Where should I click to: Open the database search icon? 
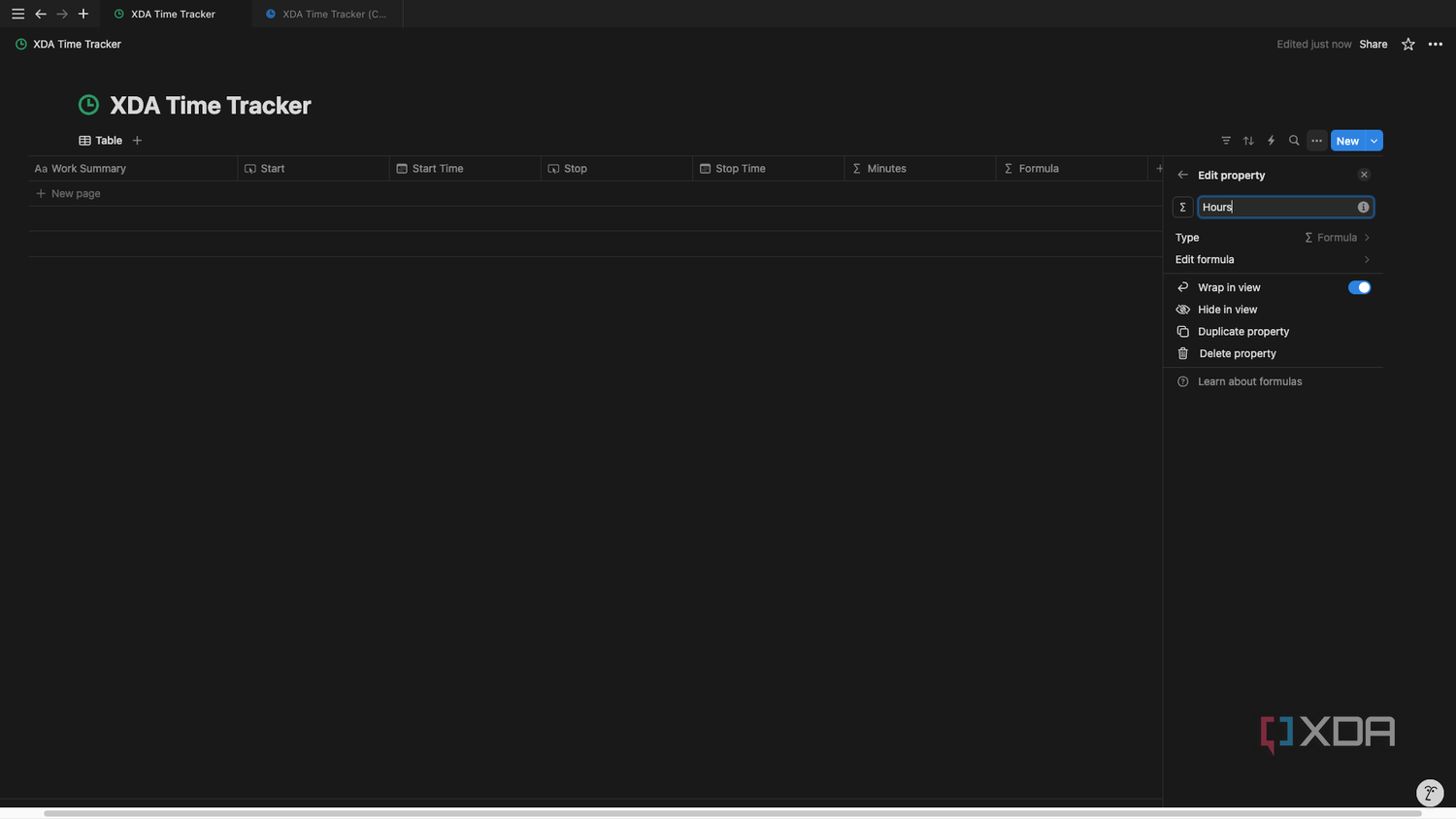coord(1294,141)
